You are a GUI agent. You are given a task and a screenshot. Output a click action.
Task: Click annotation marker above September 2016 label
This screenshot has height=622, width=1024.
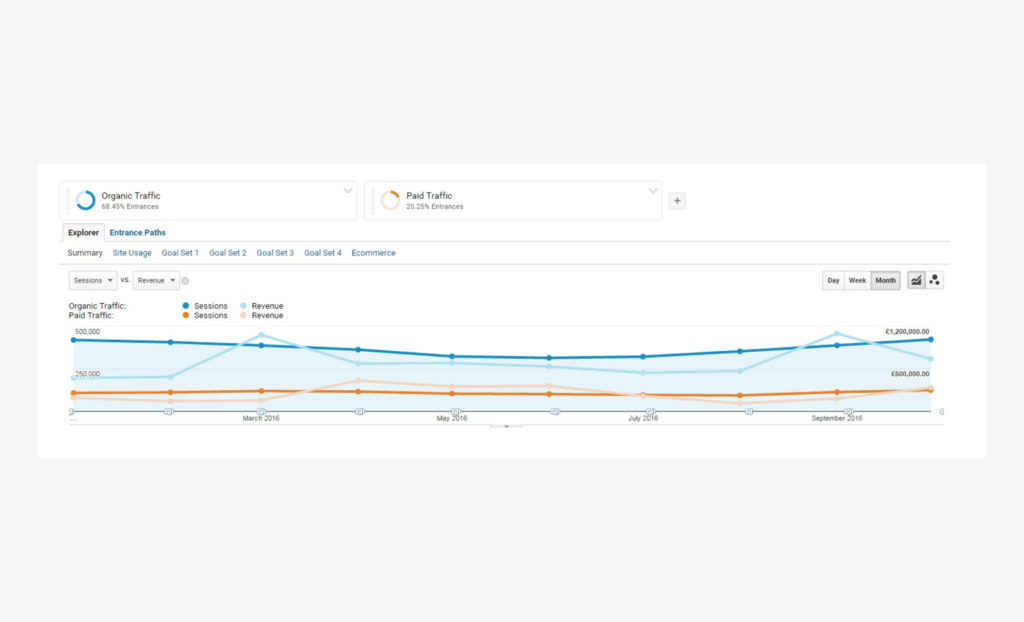(848, 412)
